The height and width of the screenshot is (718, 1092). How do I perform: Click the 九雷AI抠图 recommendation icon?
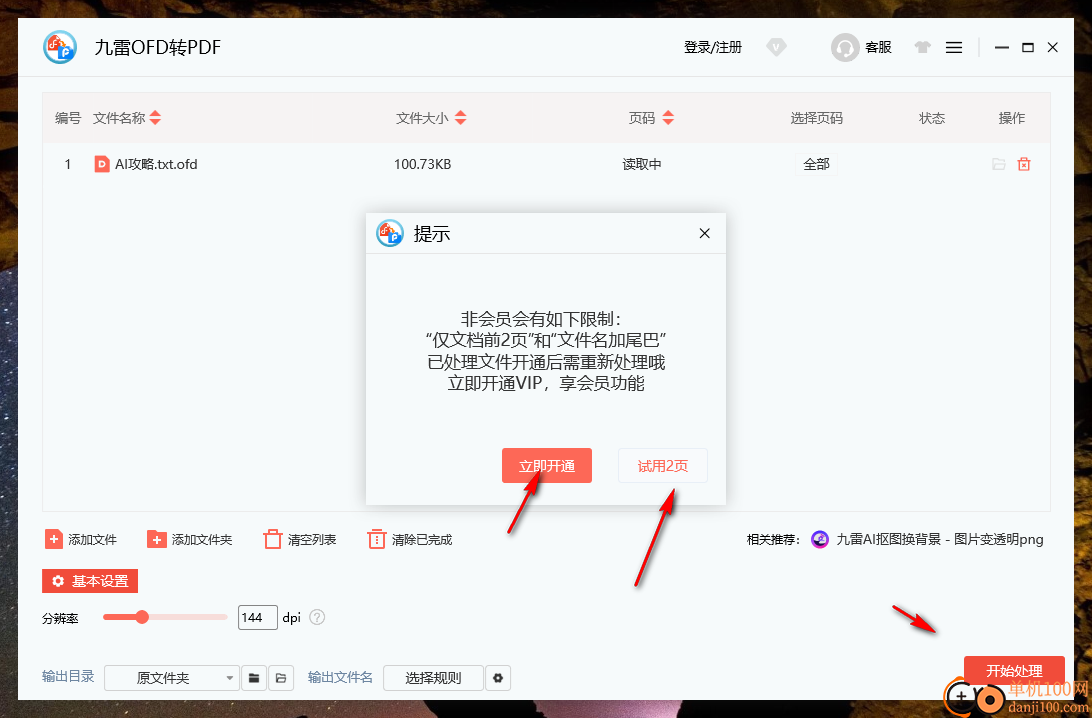click(x=820, y=539)
